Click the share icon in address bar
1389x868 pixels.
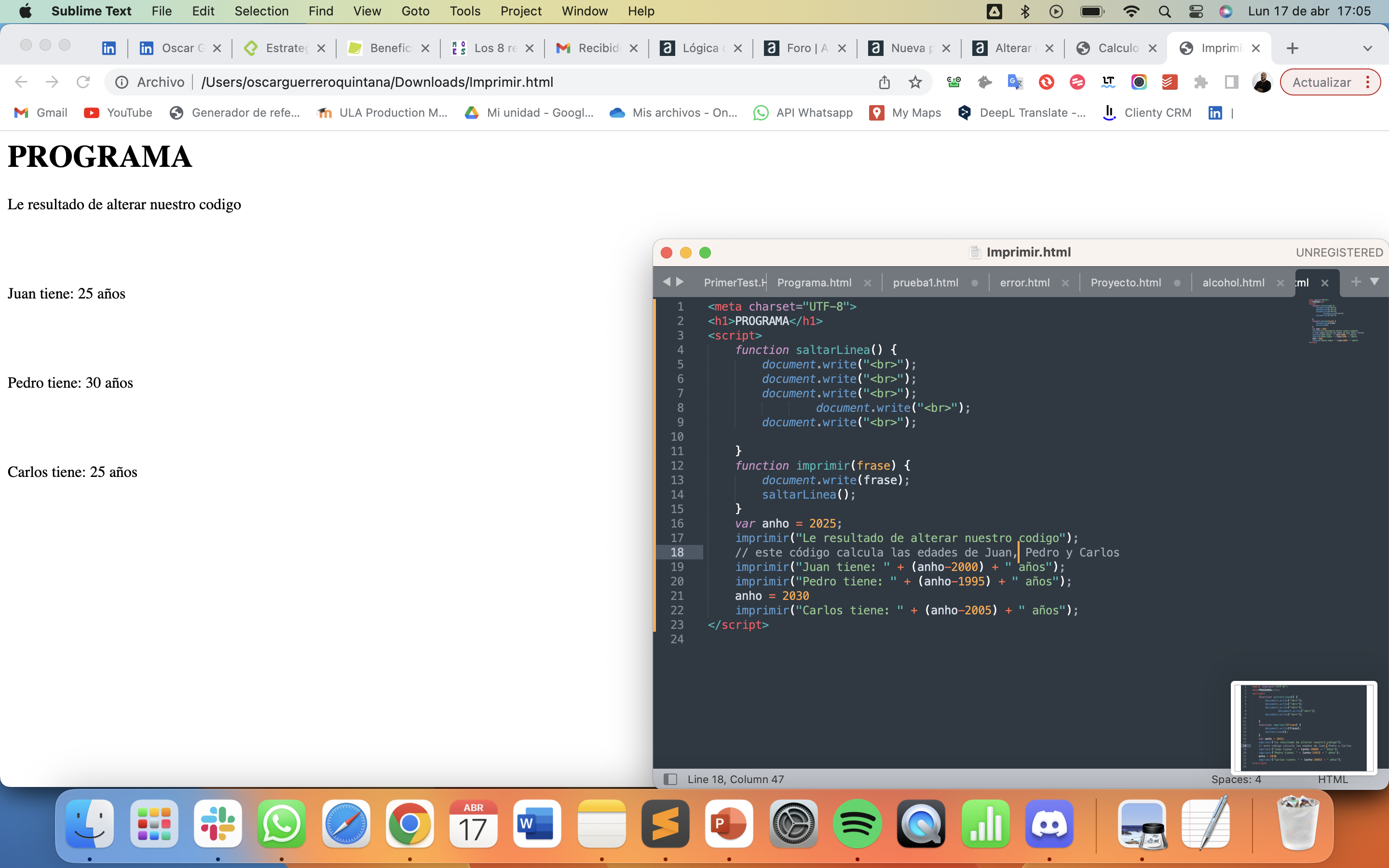(885, 82)
